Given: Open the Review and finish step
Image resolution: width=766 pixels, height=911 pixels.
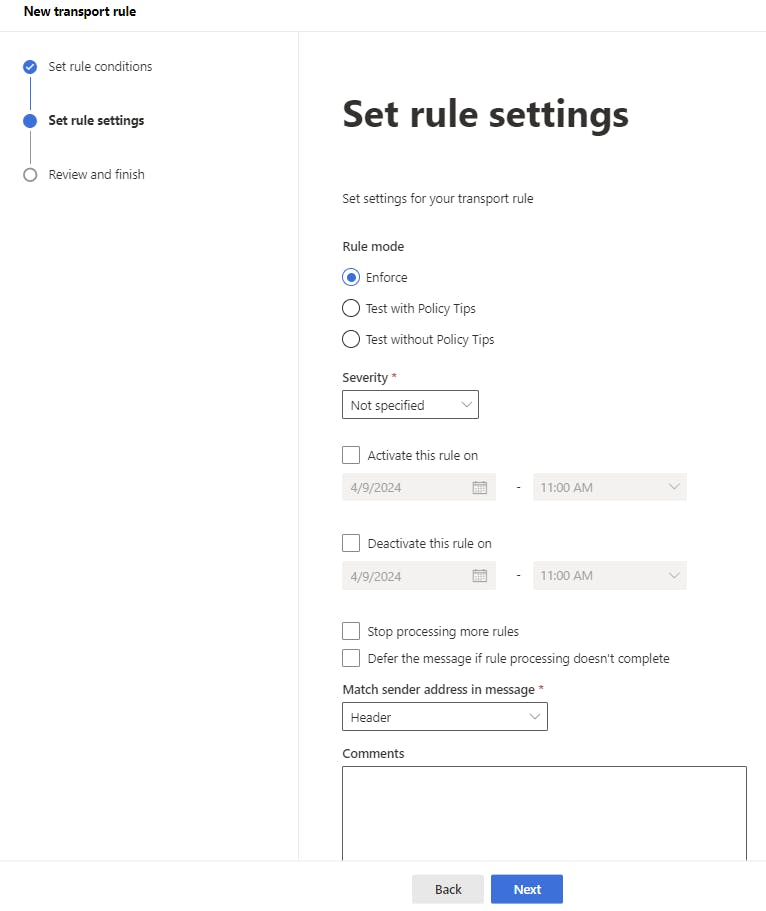Looking at the screenshot, I should [x=96, y=175].
